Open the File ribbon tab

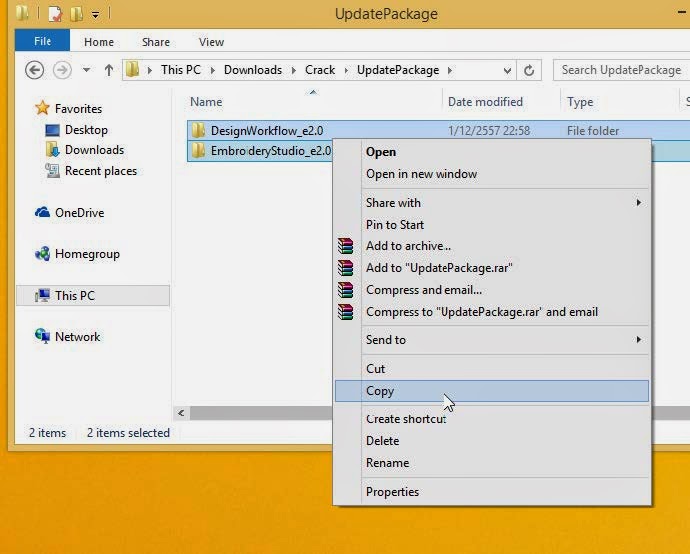click(x=42, y=41)
